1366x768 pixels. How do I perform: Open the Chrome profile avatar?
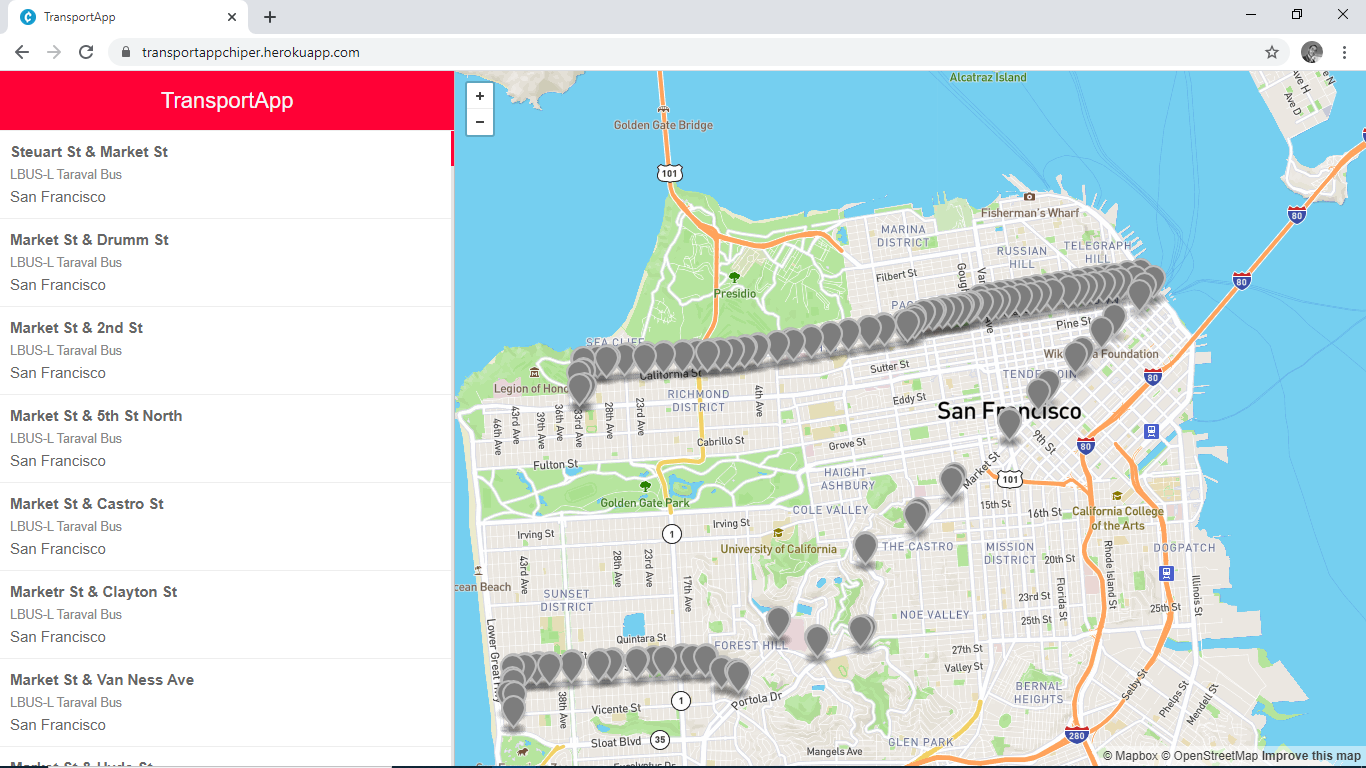point(1312,52)
